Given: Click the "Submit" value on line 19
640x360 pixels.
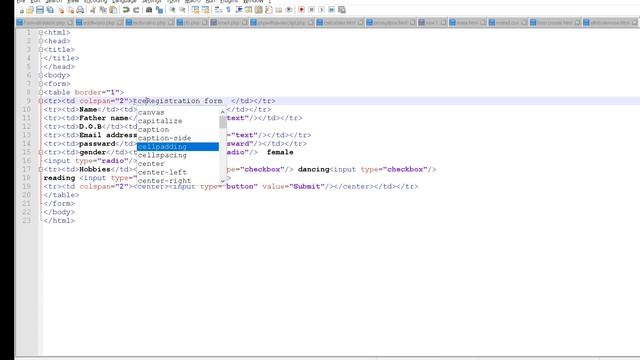Looking at the screenshot, I should (307, 187).
